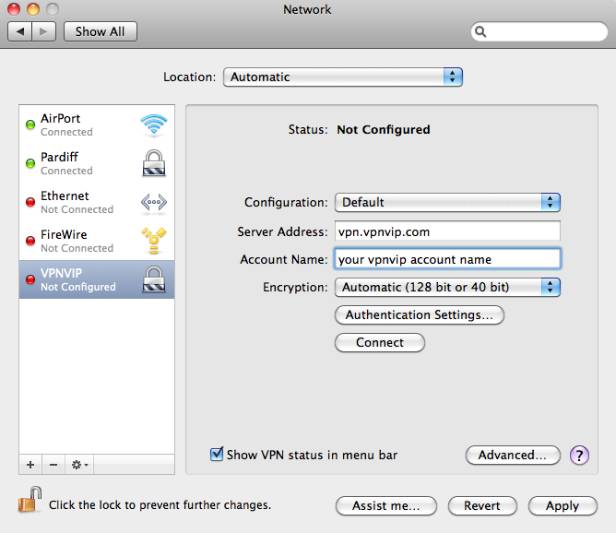Click 'Click the lock to prevent further changes' text
Viewport: 616px width, 533px height.
[160, 505]
